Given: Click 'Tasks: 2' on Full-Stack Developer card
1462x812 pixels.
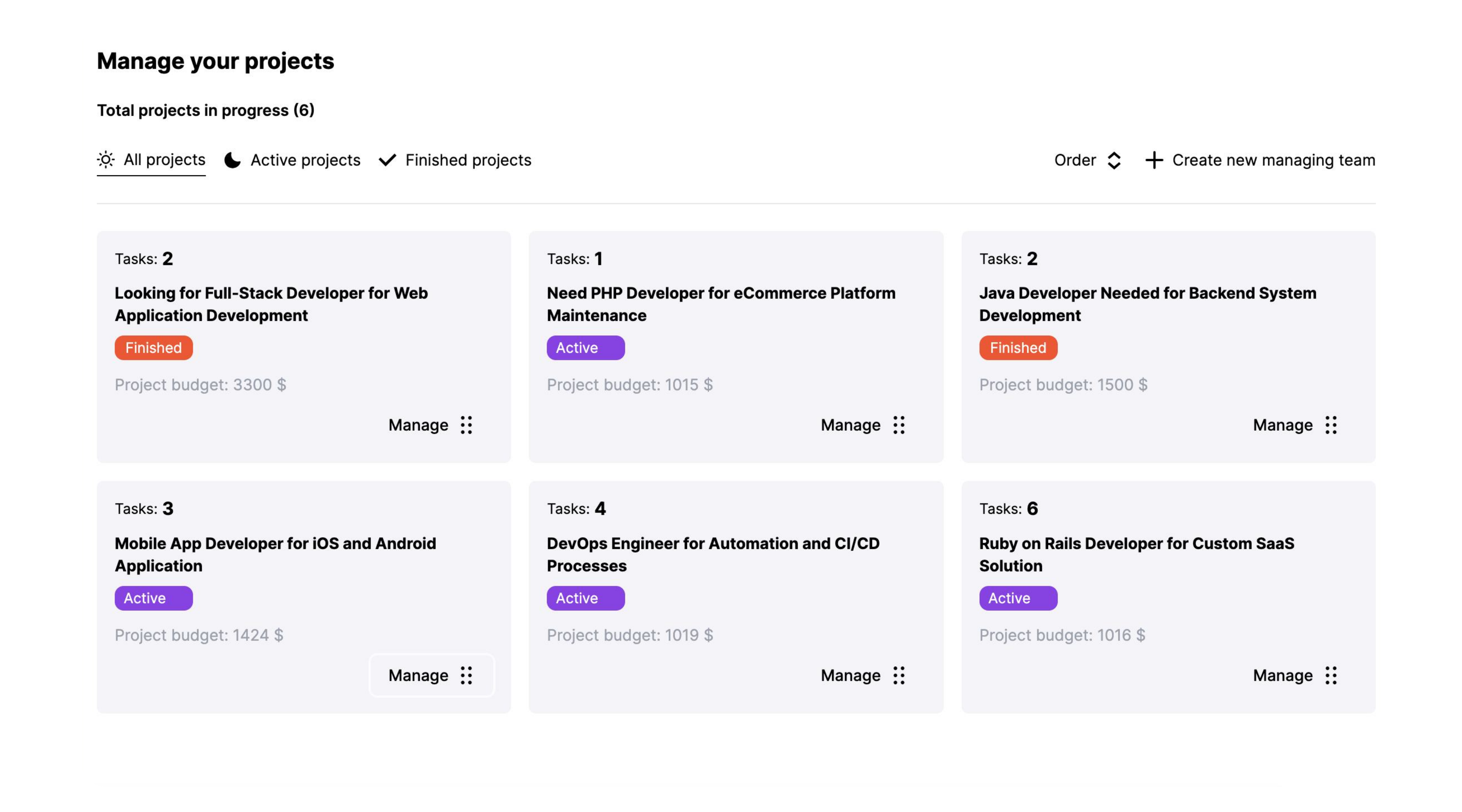Looking at the screenshot, I should tap(144, 259).
